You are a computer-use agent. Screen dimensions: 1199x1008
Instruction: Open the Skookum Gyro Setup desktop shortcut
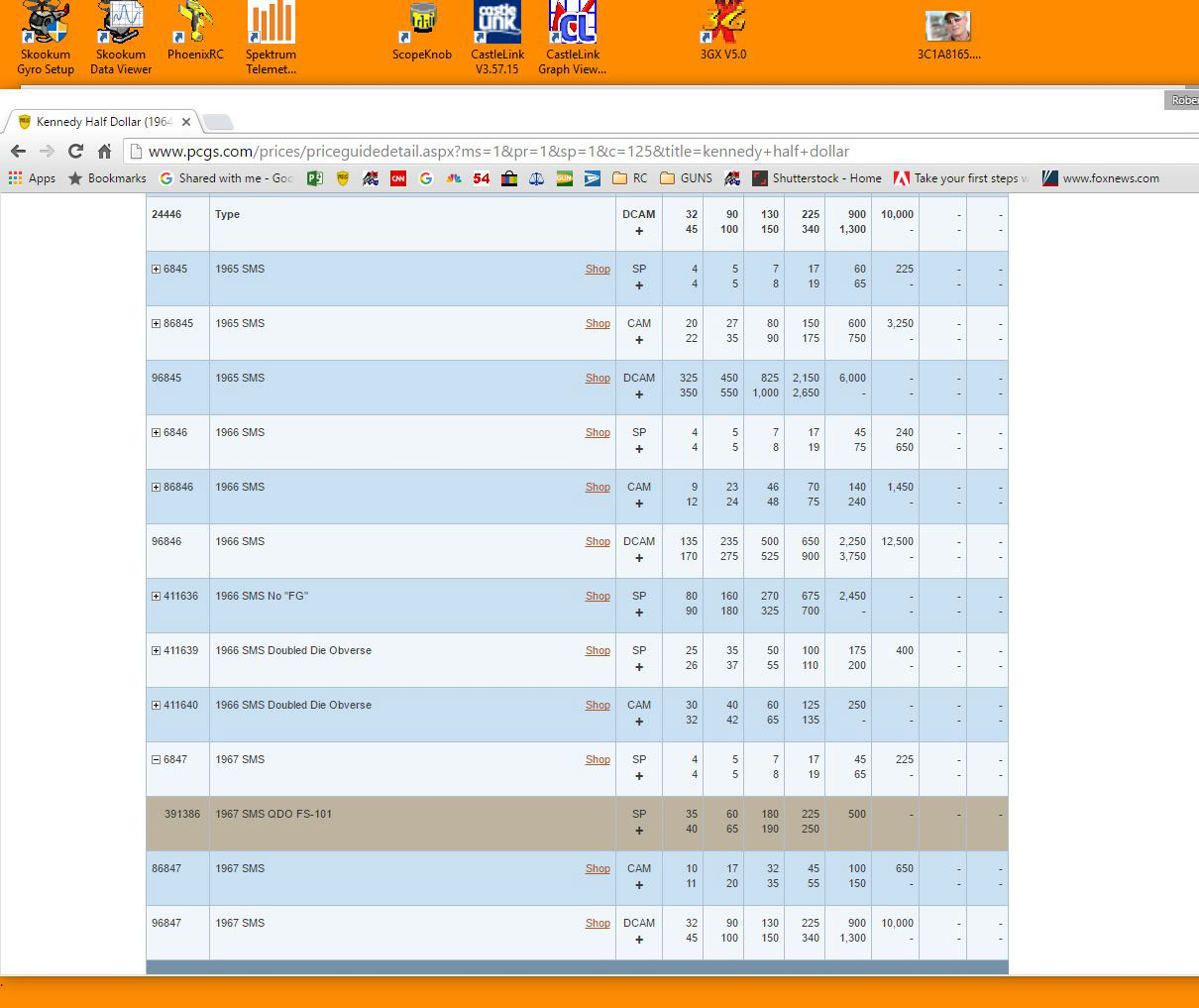[x=46, y=38]
